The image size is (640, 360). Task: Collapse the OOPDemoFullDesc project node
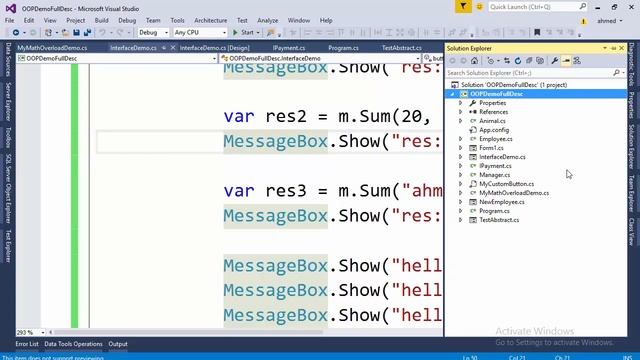tap(452, 94)
